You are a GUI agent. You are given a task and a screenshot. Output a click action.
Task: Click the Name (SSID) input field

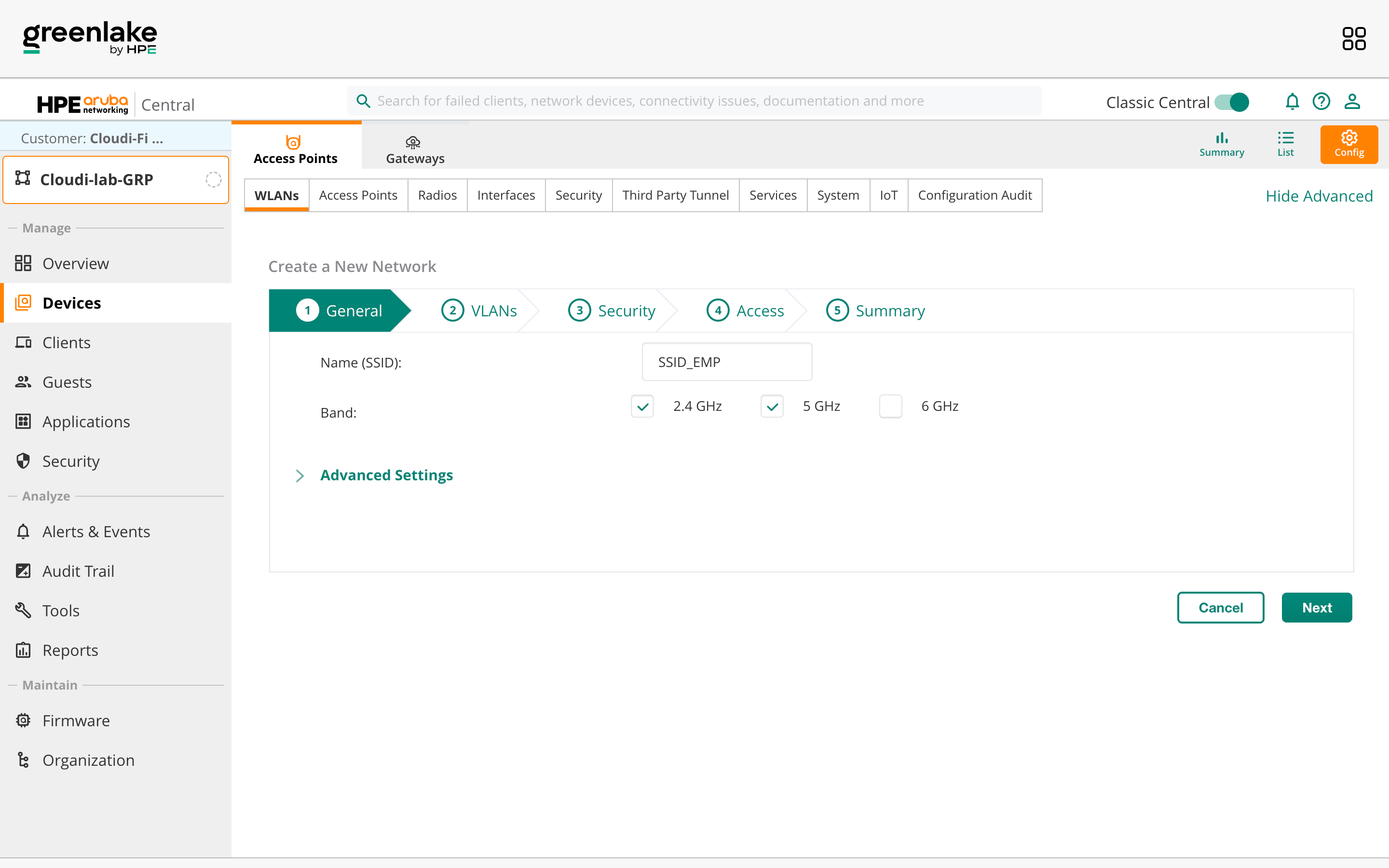[x=727, y=362]
